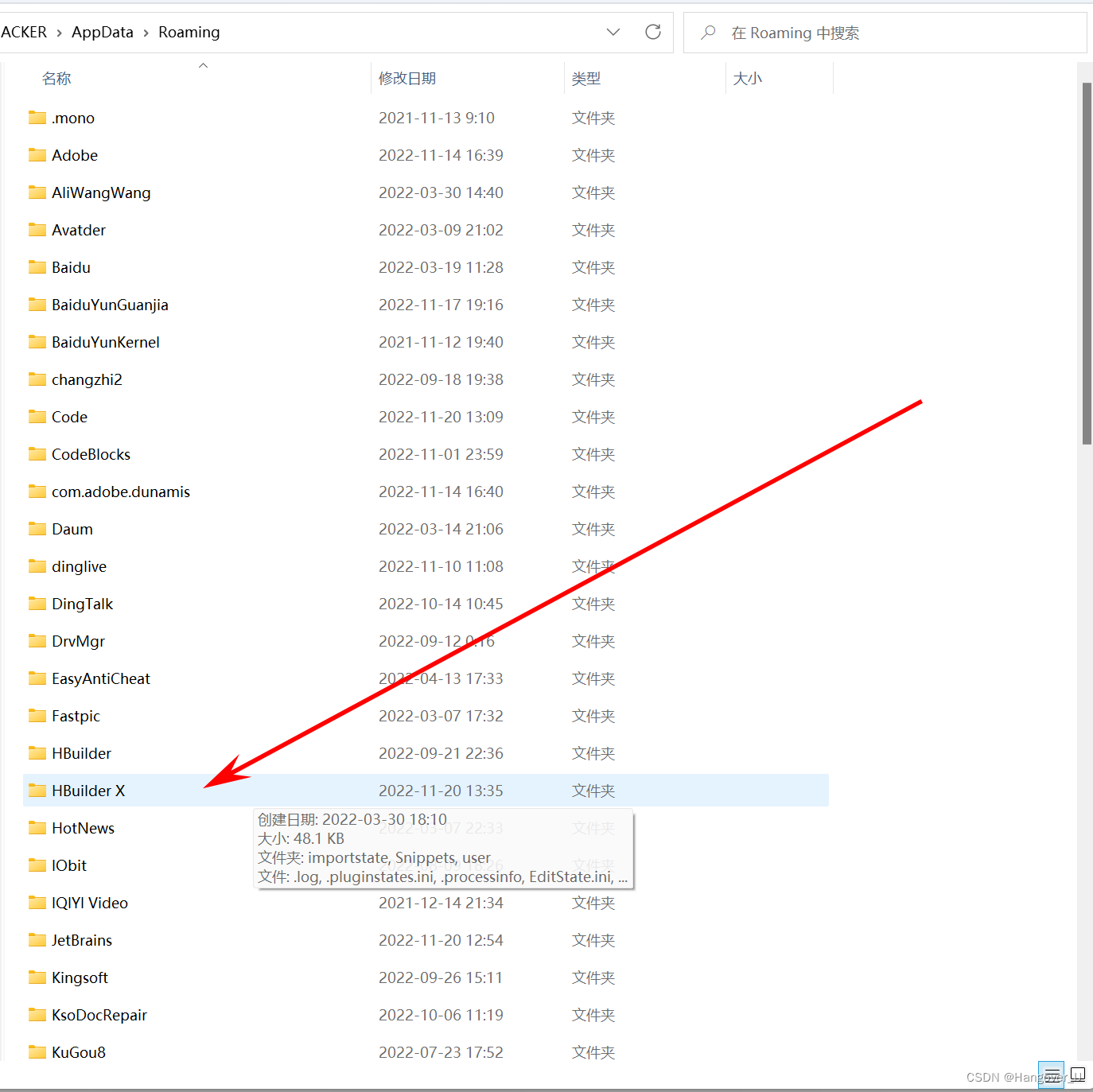
Task: Expand chevron between AppData and Roaming
Action: [146, 33]
